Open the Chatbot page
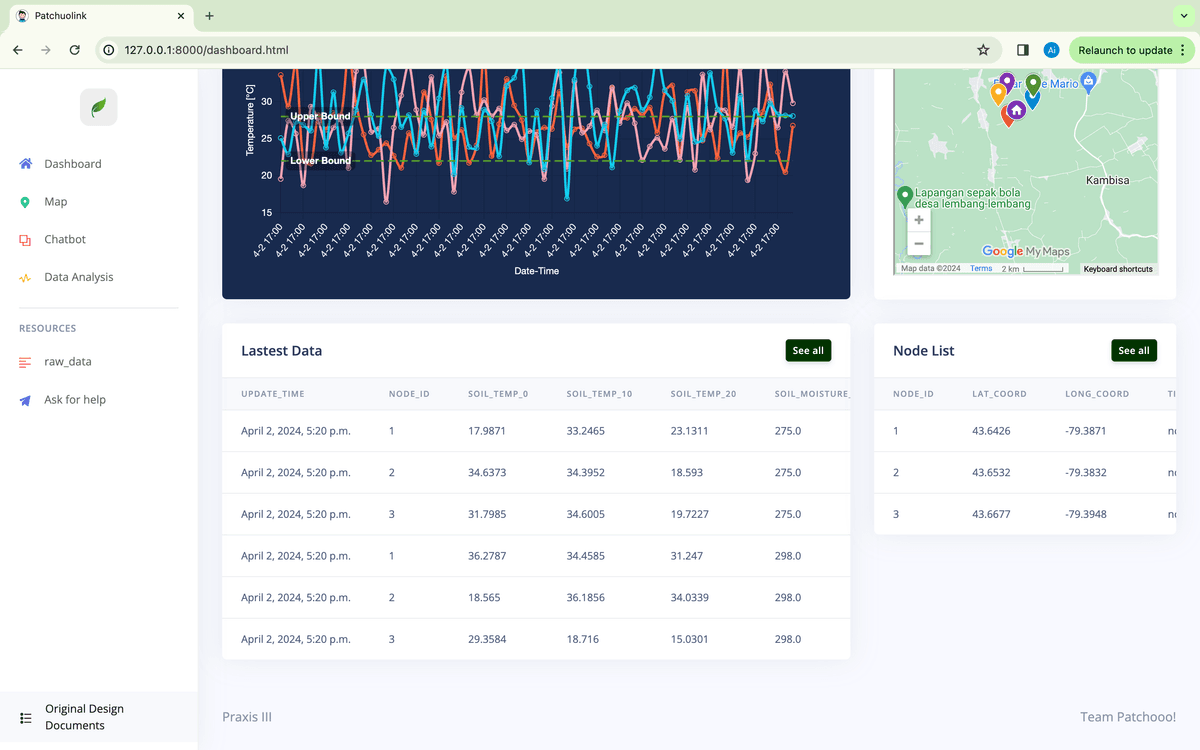This screenshot has height=750, width=1200. (65, 240)
